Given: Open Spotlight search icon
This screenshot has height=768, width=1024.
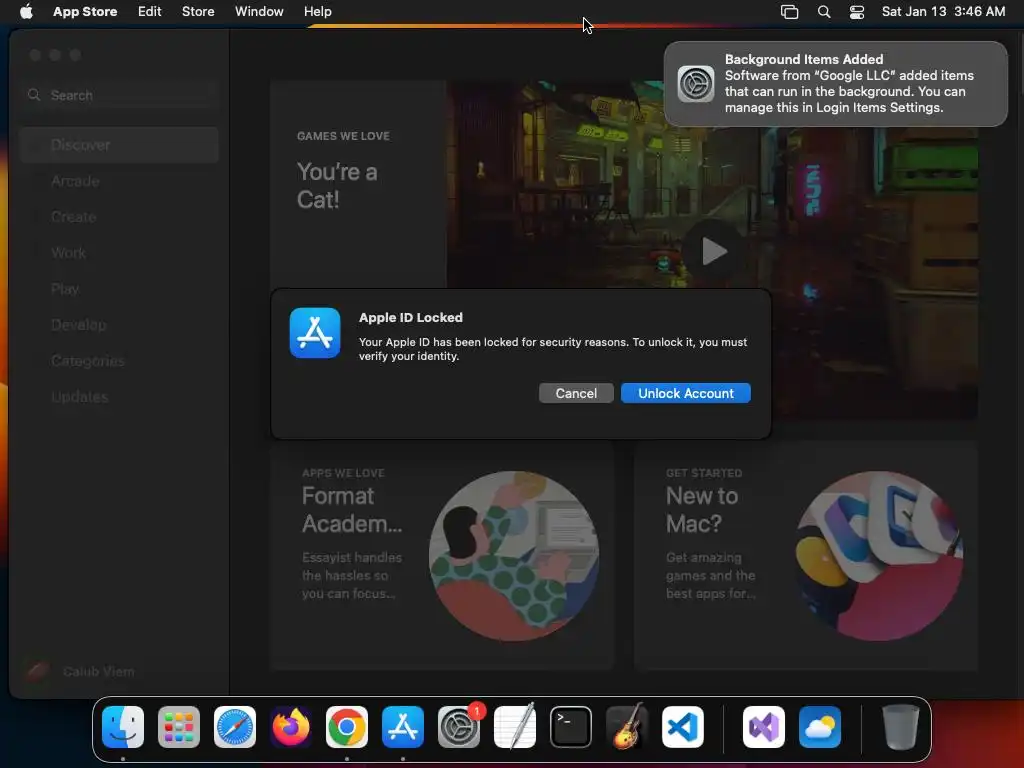Looking at the screenshot, I should click(824, 12).
